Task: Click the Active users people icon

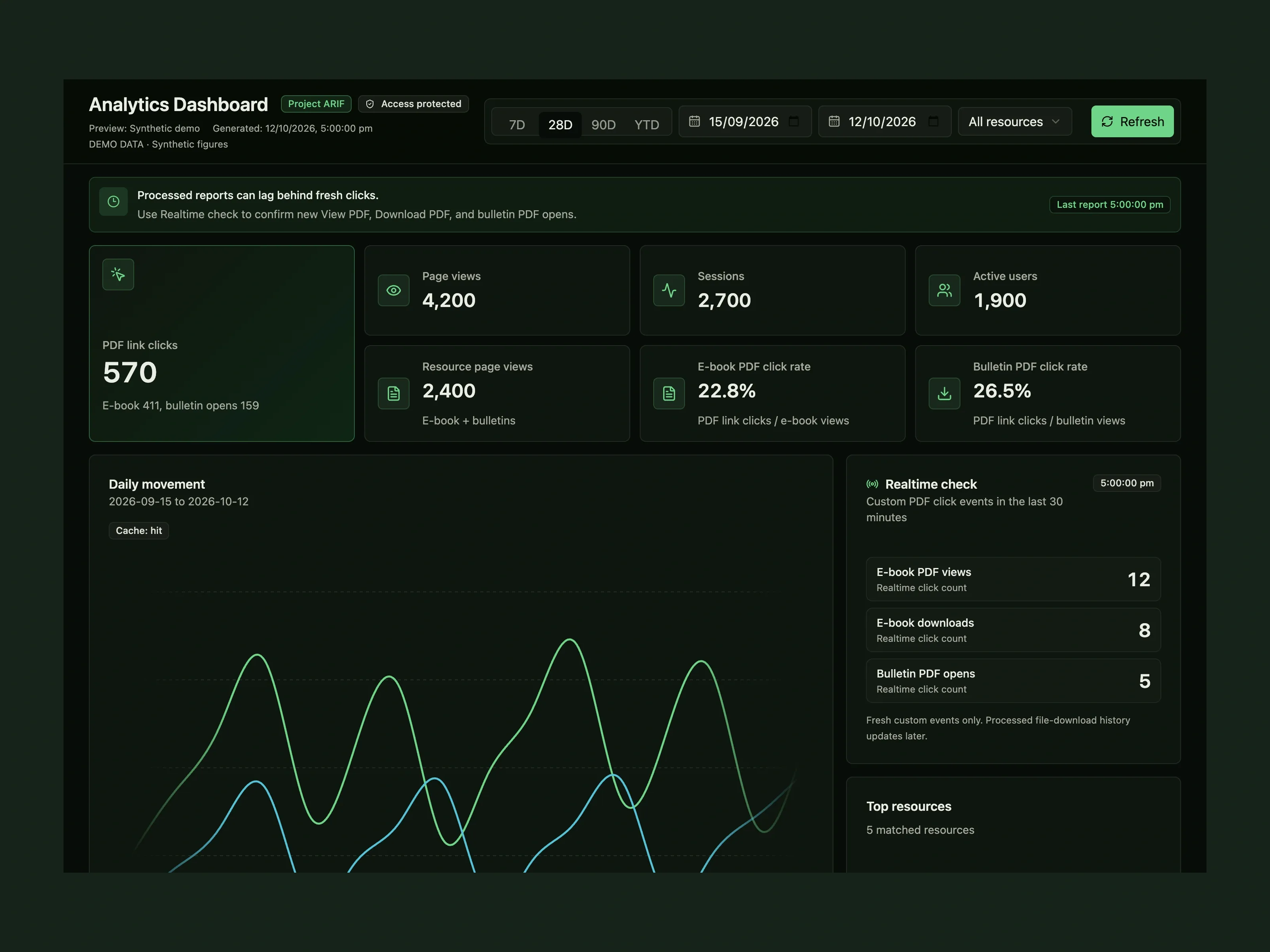Action: [x=945, y=290]
